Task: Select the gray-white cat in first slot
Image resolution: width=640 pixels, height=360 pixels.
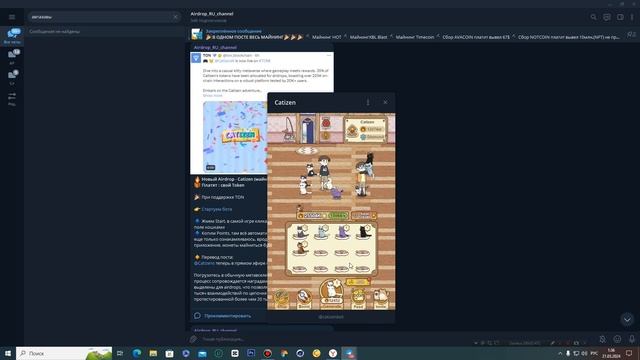Action: (x=300, y=232)
